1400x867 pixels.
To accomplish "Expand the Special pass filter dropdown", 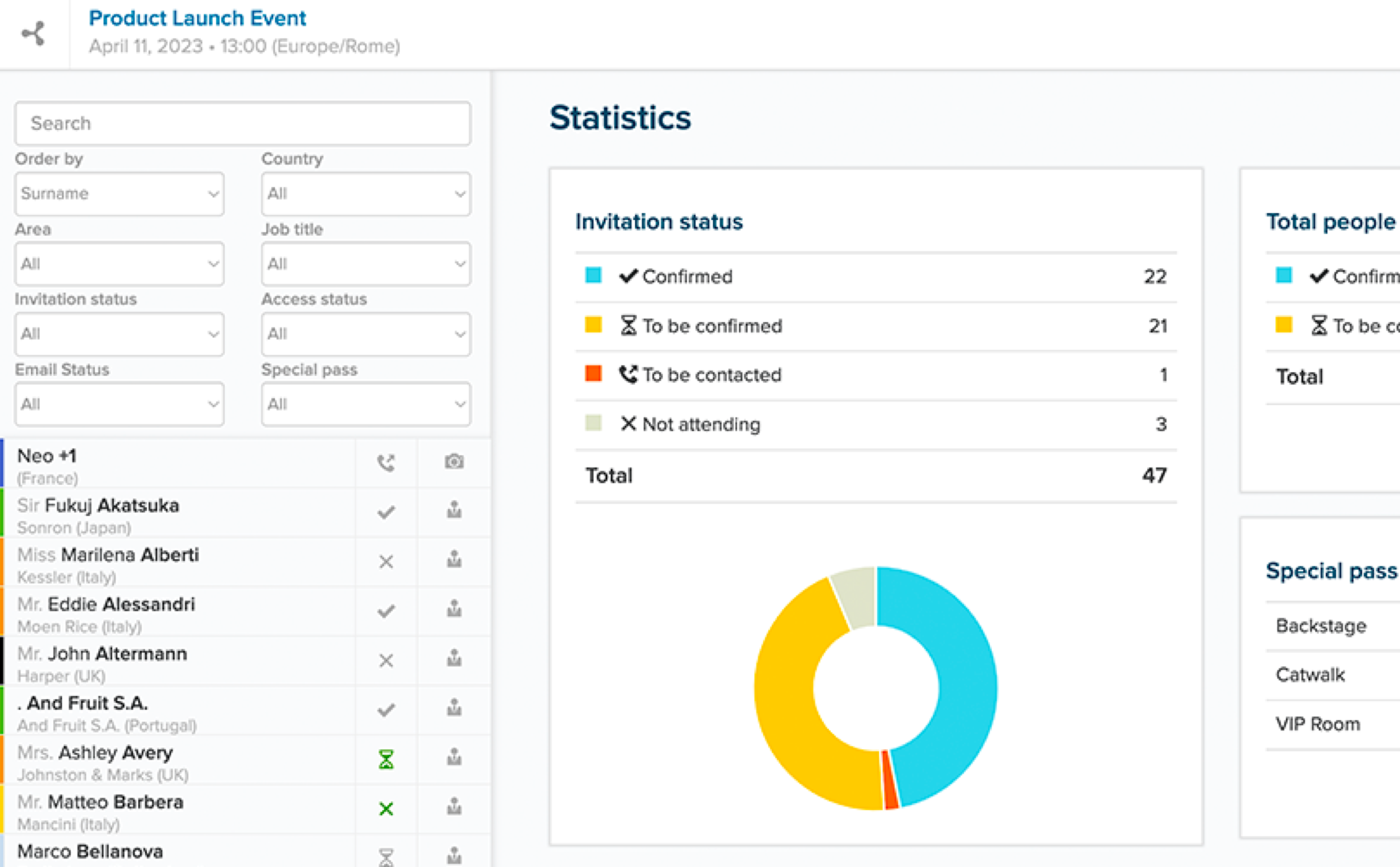I will coord(366,404).
